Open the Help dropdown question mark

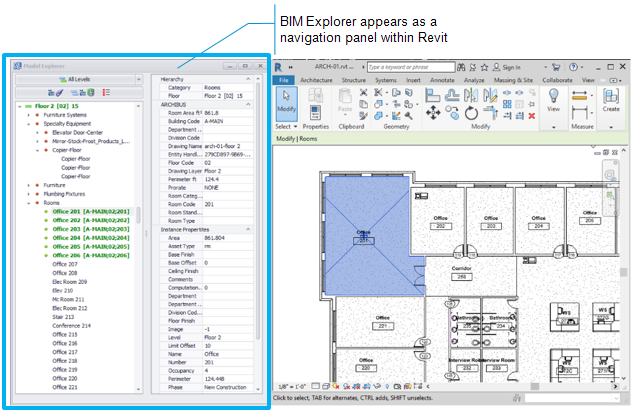[573, 67]
